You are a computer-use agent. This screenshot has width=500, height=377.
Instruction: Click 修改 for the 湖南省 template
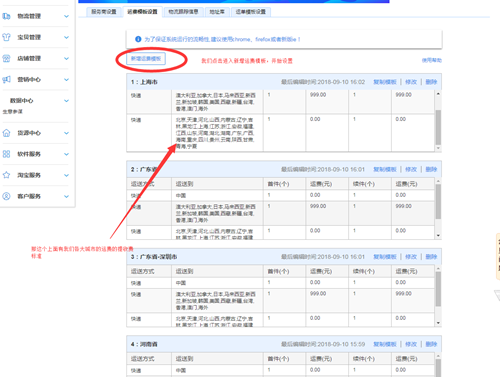411,344
